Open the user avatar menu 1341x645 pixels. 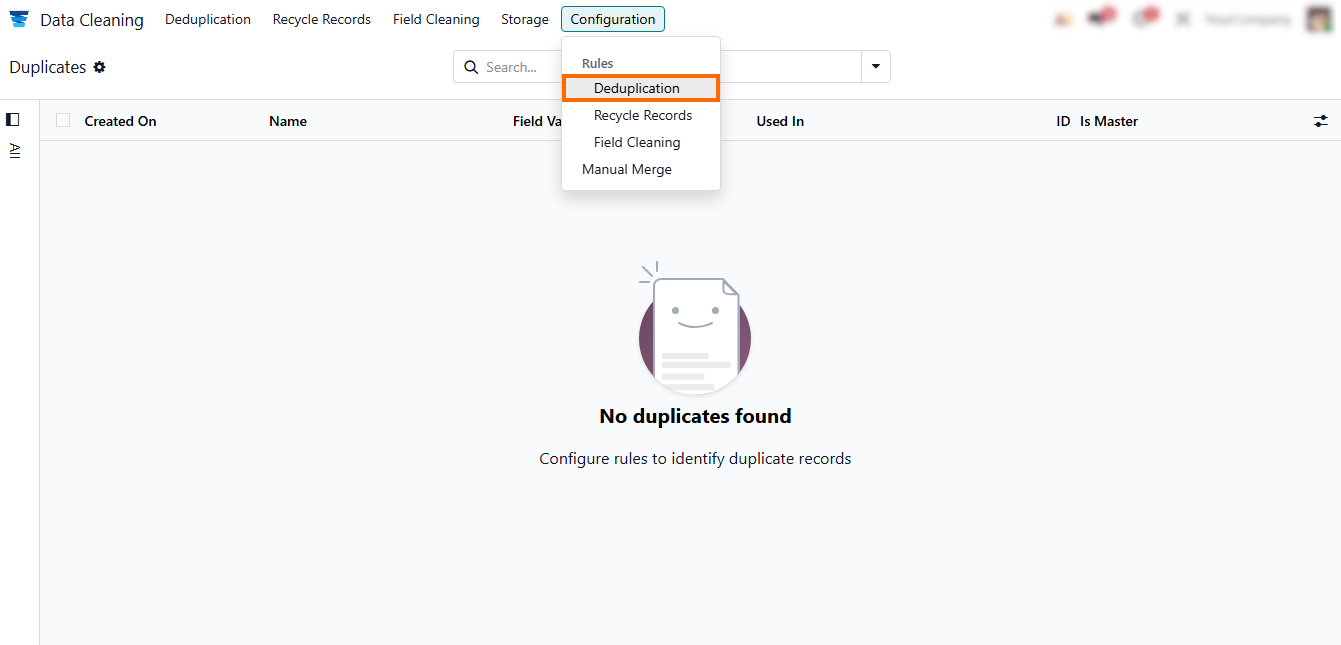(x=1319, y=19)
